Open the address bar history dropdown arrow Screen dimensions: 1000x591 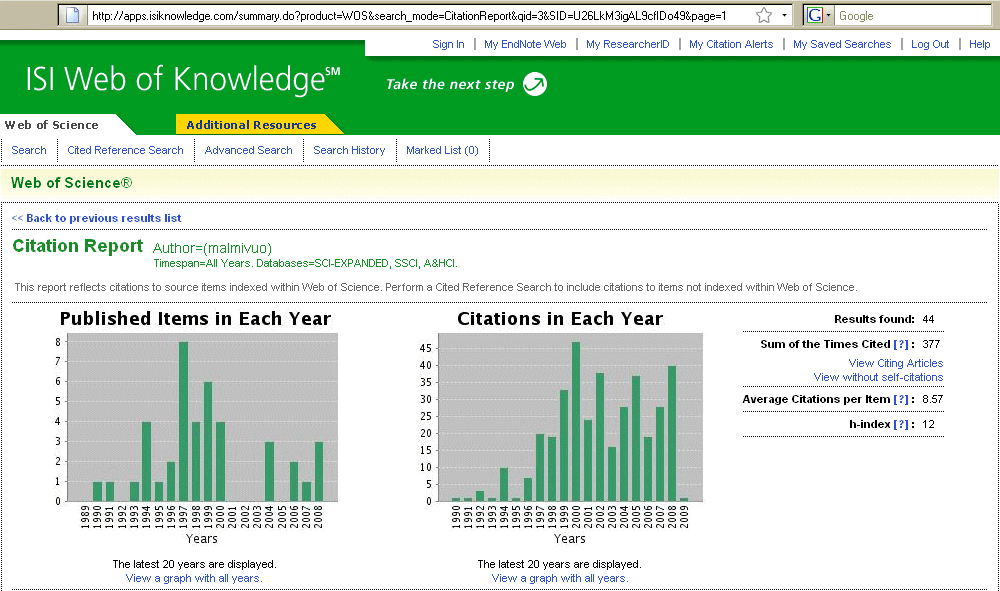(786, 15)
